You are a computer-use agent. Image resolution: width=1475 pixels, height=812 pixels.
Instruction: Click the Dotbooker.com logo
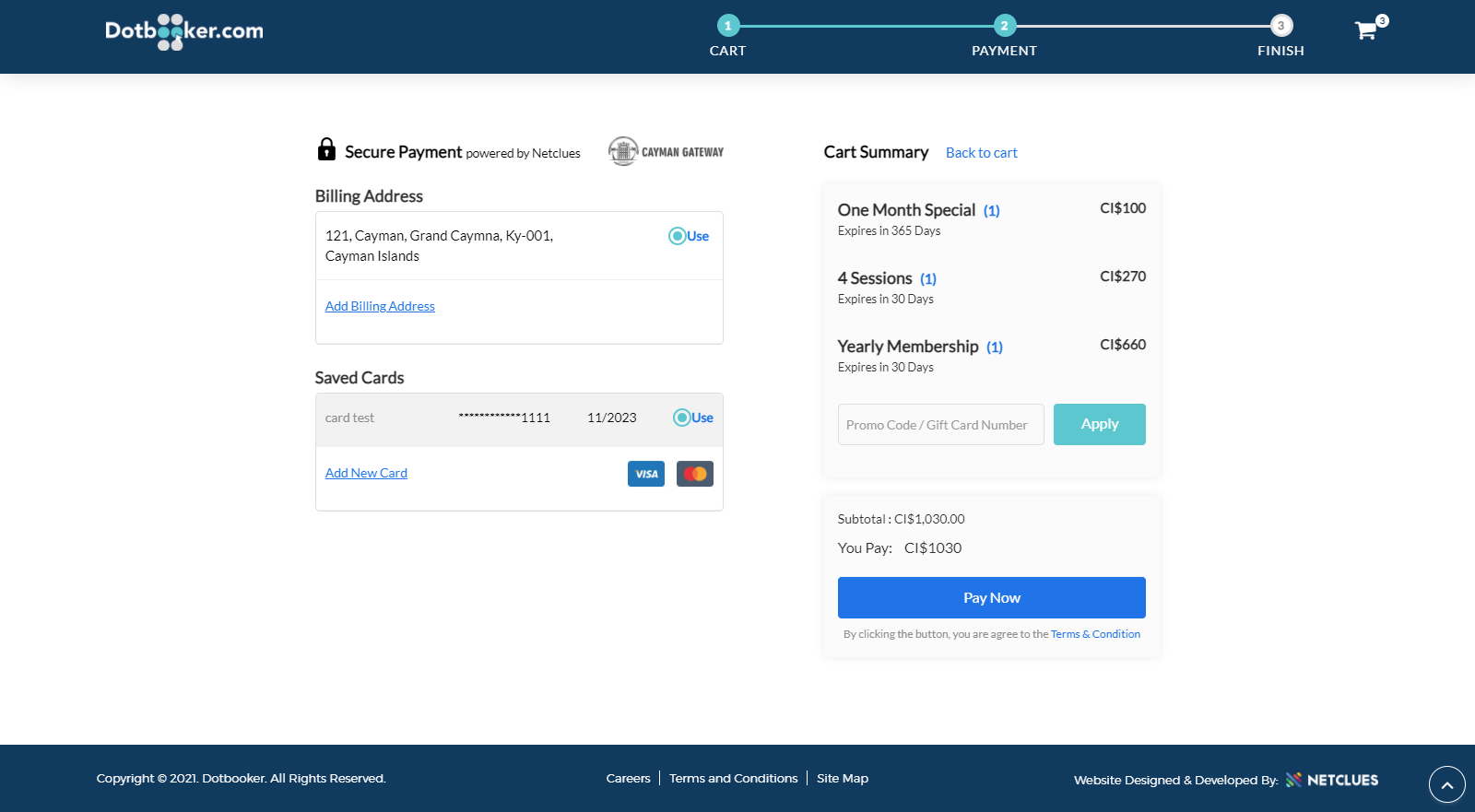click(x=184, y=31)
